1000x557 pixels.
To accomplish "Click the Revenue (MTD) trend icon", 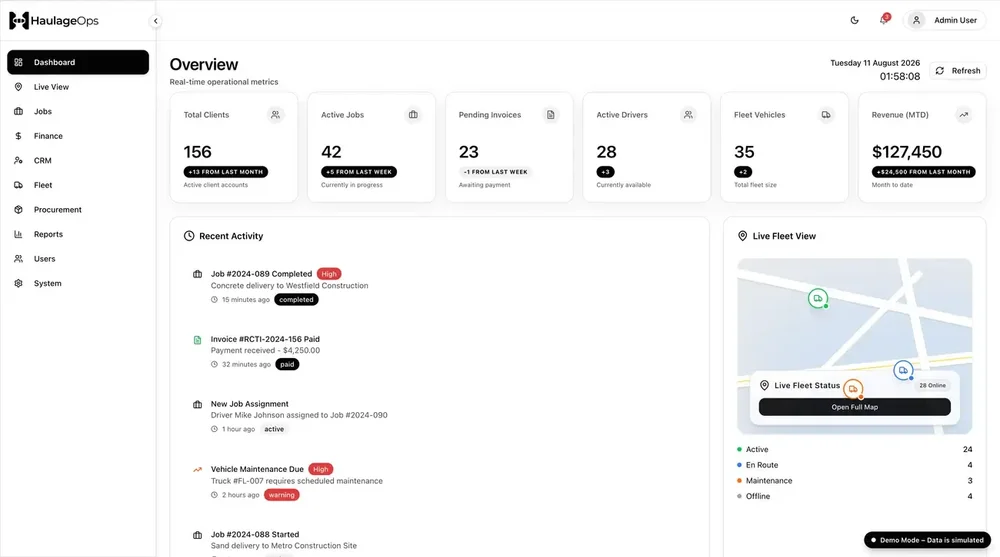I will pos(964,115).
